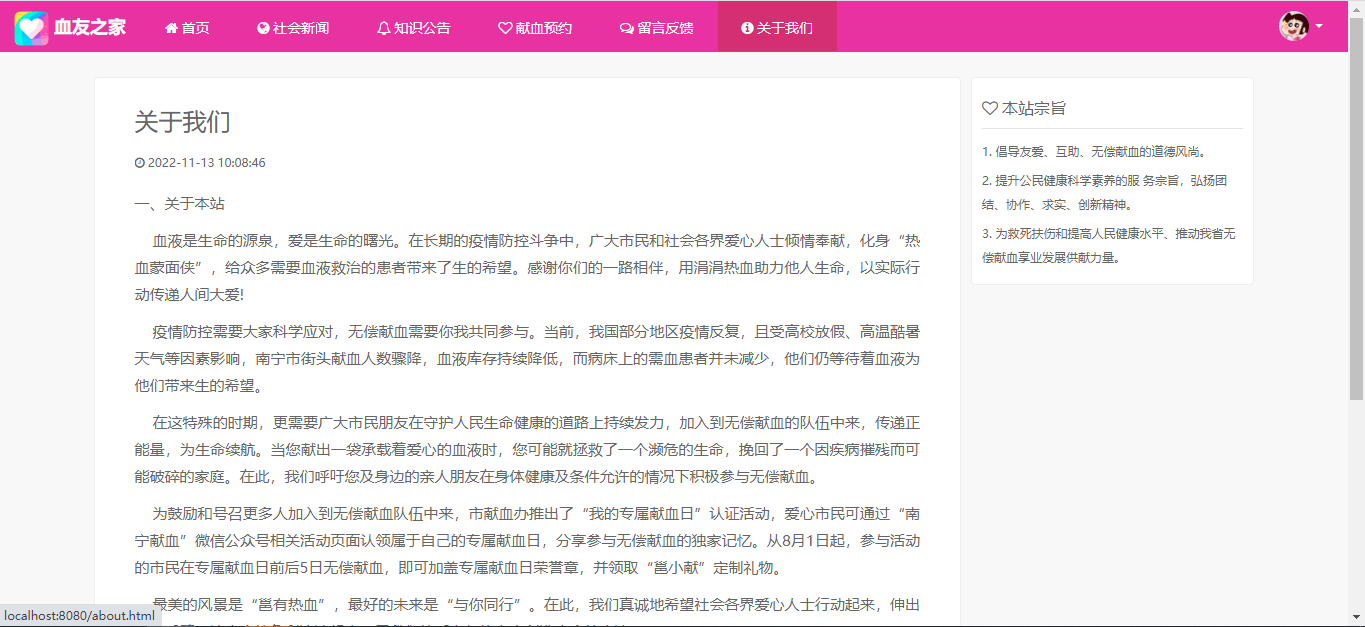Click the scrollbar down arrow
This screenshot has height=627, width=1365.
[1356, 618]
